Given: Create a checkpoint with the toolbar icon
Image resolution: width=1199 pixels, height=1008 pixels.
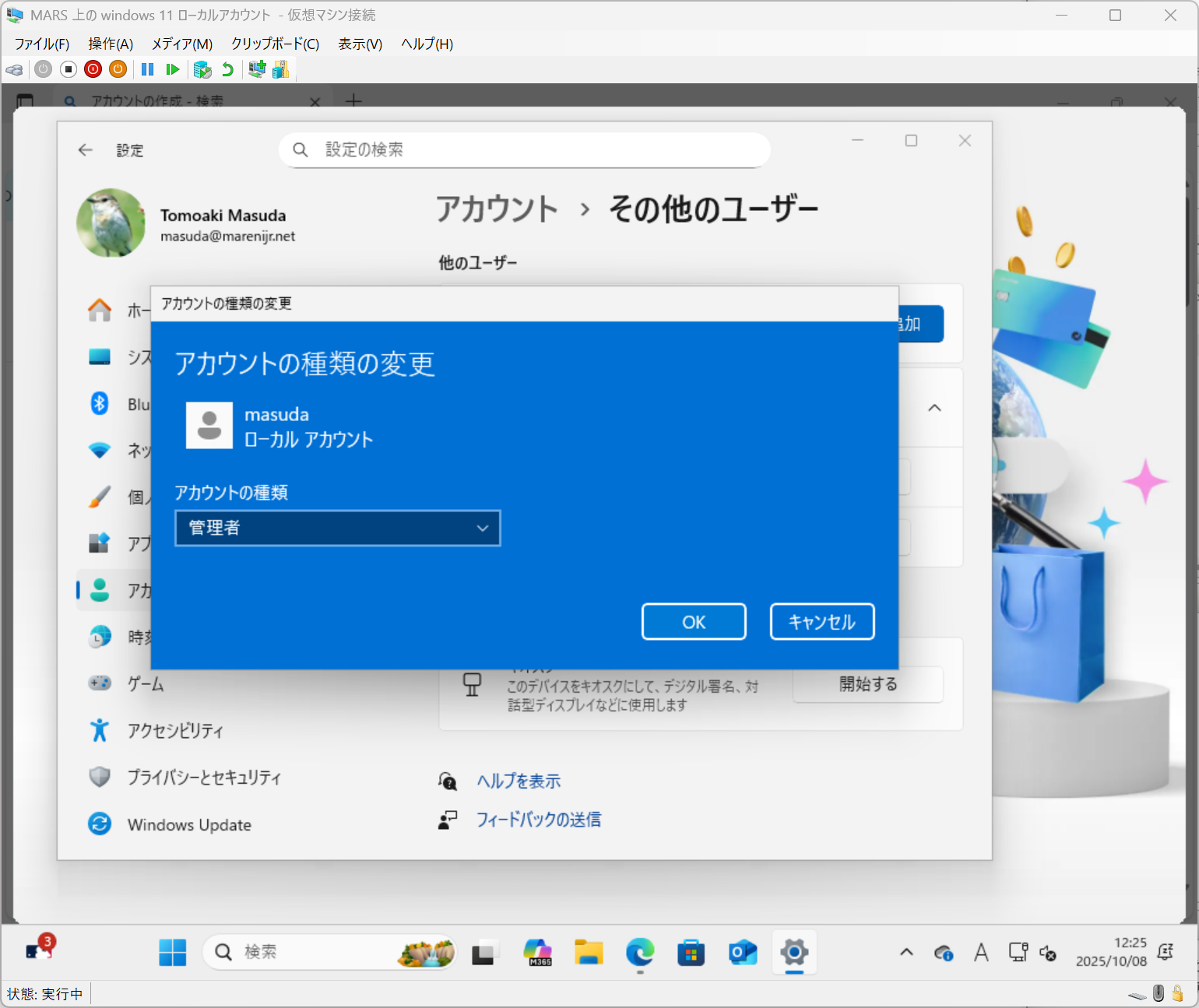Looking at the screenshot, I should [202, 70].
